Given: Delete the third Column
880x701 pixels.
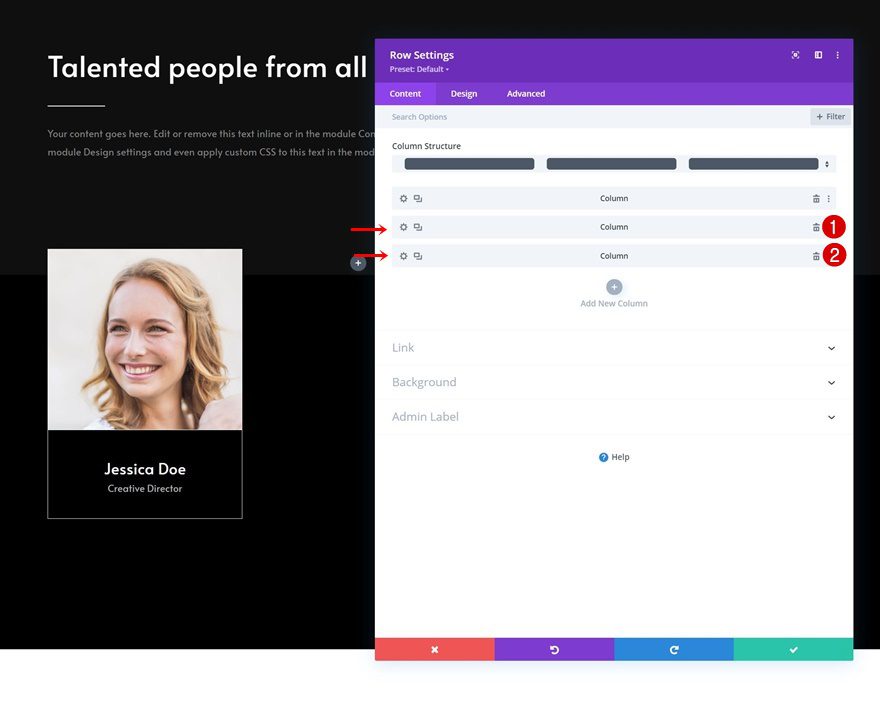Looking at the screenshot, I should tap(817, 255).
